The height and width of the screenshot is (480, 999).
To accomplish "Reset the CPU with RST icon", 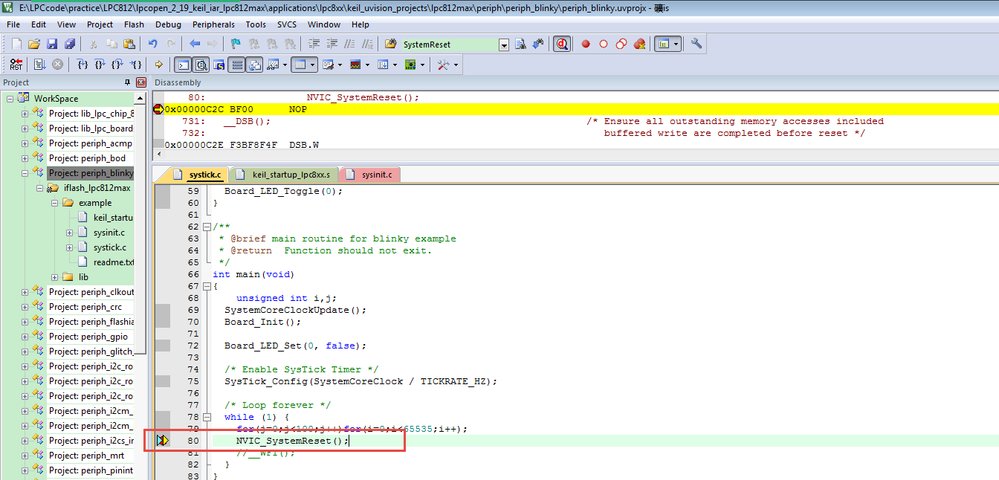I will tap(16, 64).
